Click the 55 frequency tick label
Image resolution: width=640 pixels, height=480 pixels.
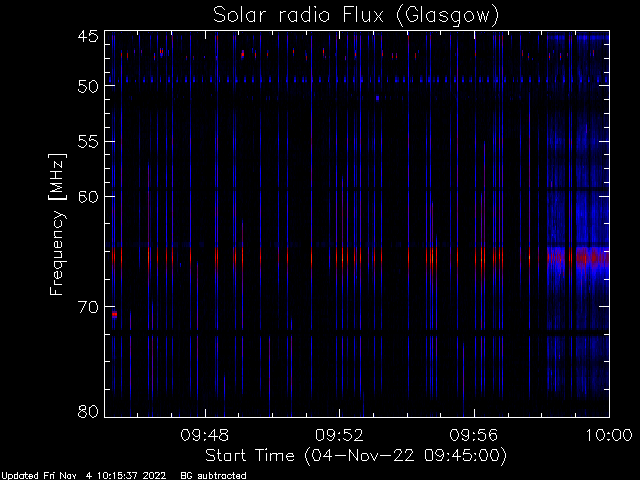[88, 142]
